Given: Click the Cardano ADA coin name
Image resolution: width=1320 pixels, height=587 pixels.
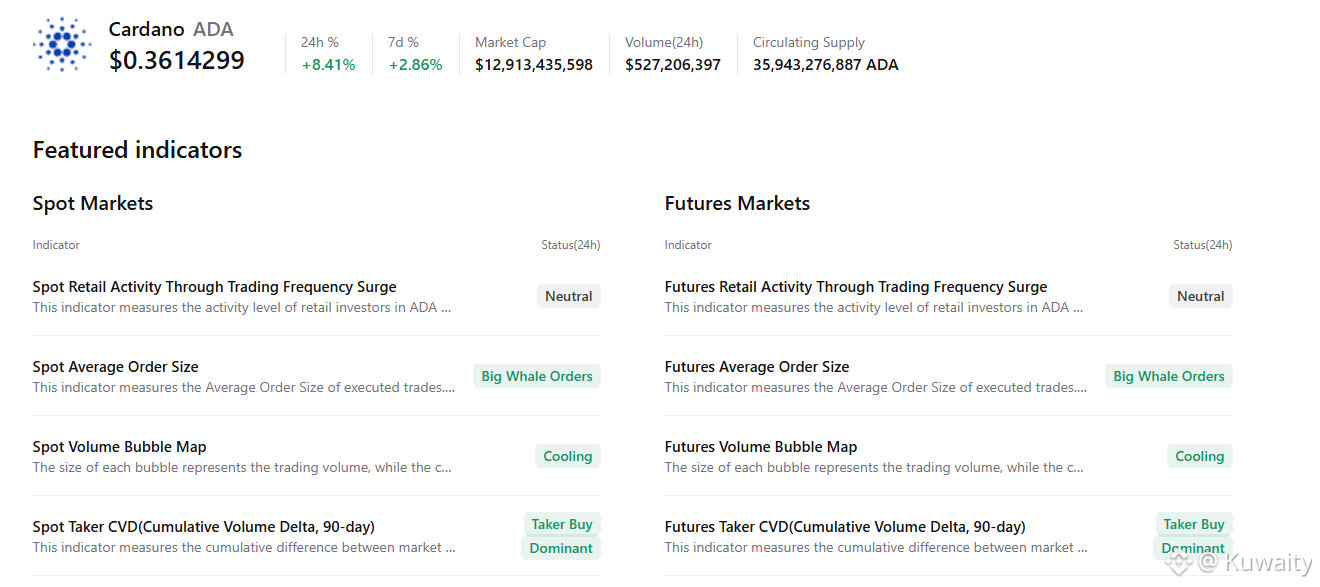Looking at the screenshot, I should tap(170, 30).
